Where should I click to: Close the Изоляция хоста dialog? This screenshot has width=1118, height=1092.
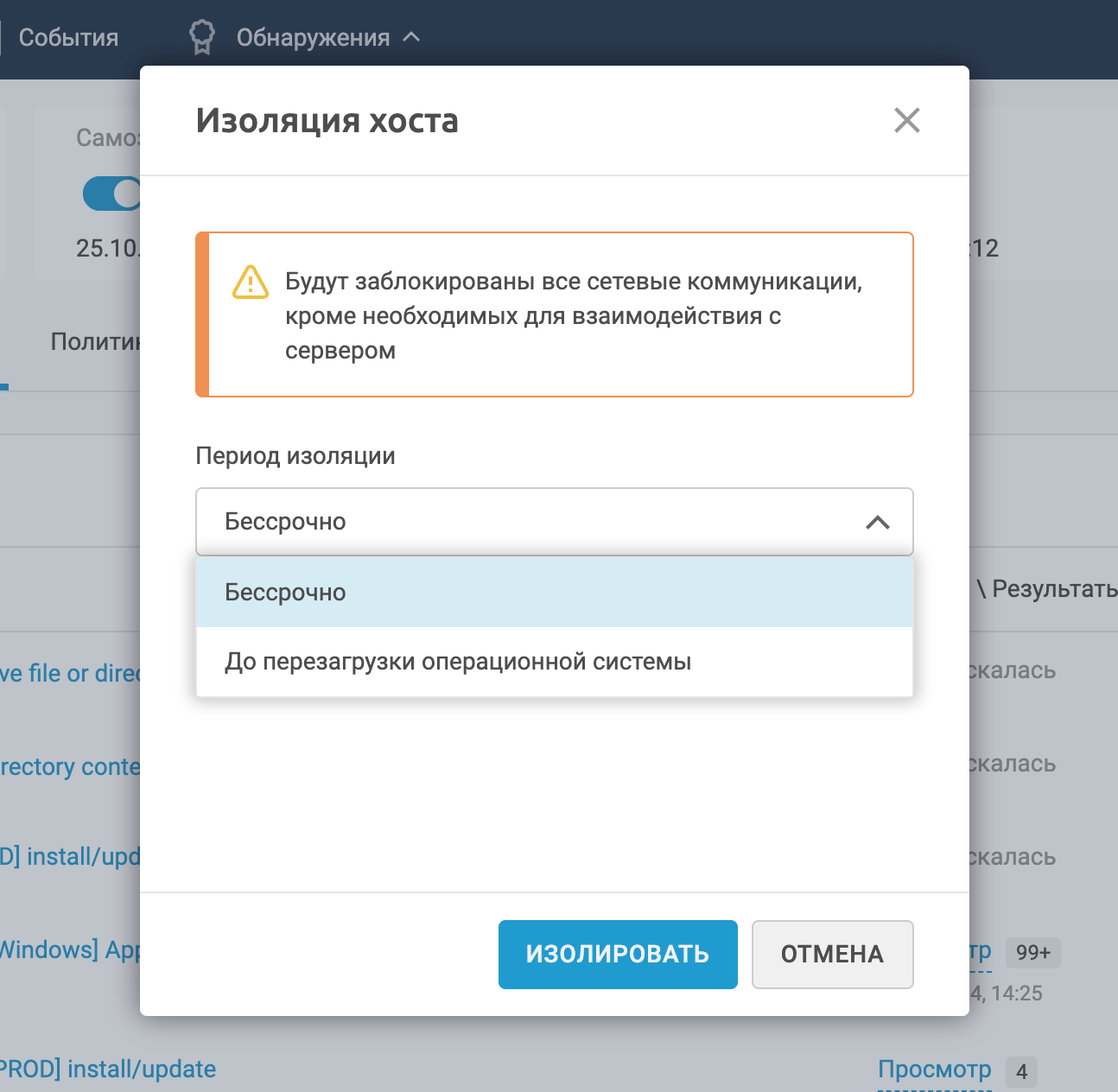(906, 120)
